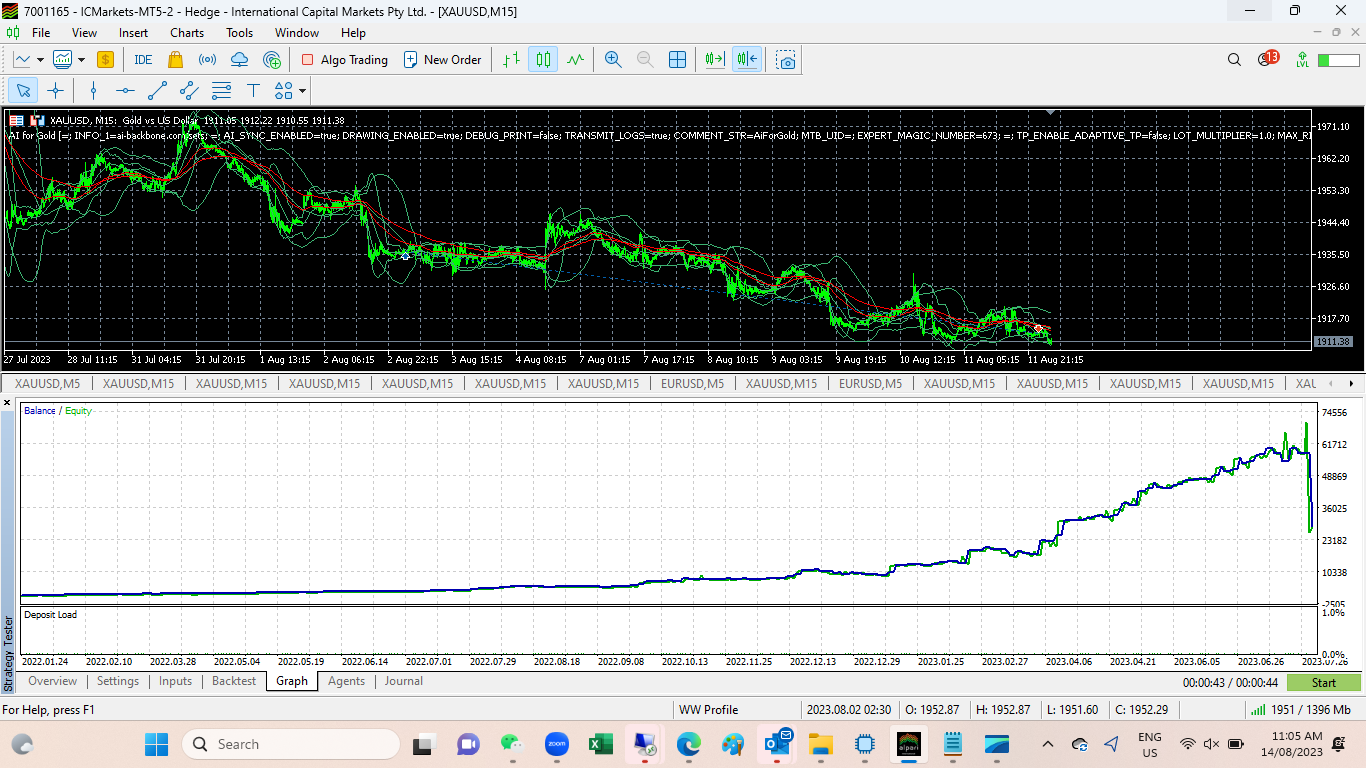Viewport: 1366px width, 768px height.
Task: Pick the Text label tool
Action: click(x=253, y=91)
